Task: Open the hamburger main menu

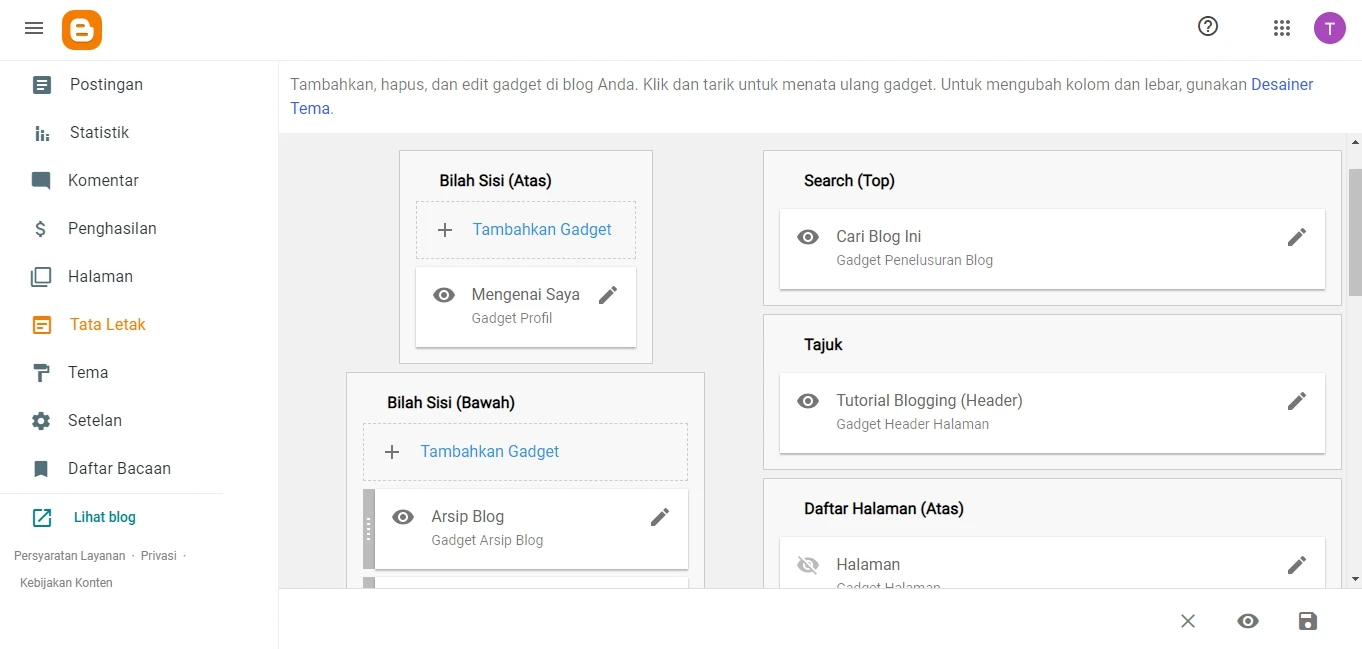Action: point(34,28)
